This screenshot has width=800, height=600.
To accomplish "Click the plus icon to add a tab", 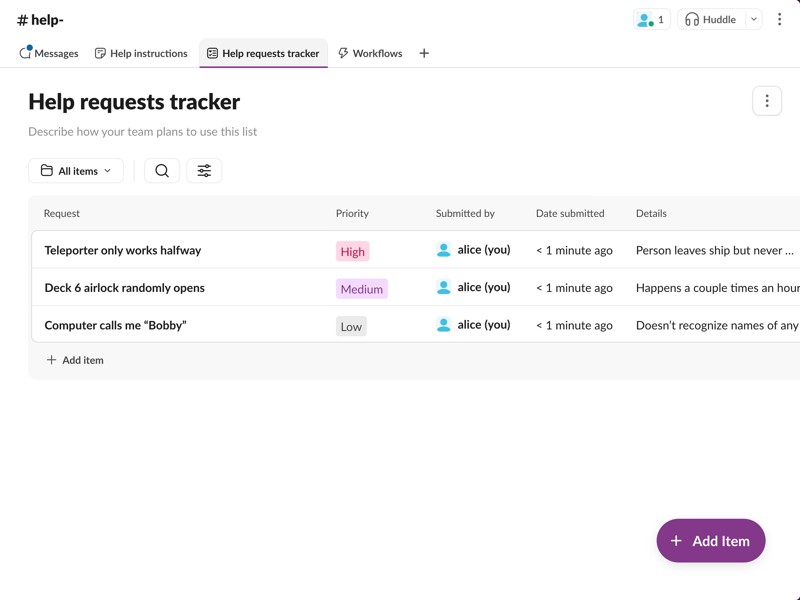I will [424, 53].
